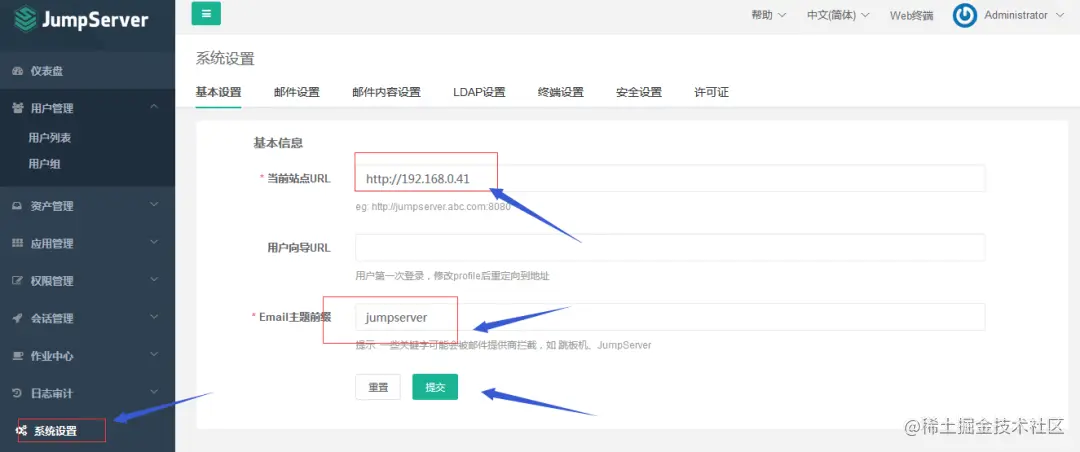The width and height of the screenshot is (1080, 452).
Task: Click the log audit history icon
Action: pyautogui.click(x=18, y=393)
